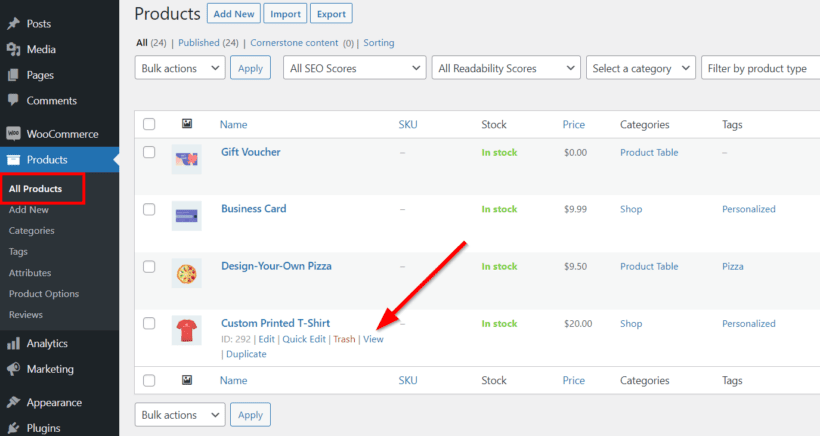The height and width of the screenshot is (436, 820).
Task: Click the top Apply button
Action: tap(250, 68)
